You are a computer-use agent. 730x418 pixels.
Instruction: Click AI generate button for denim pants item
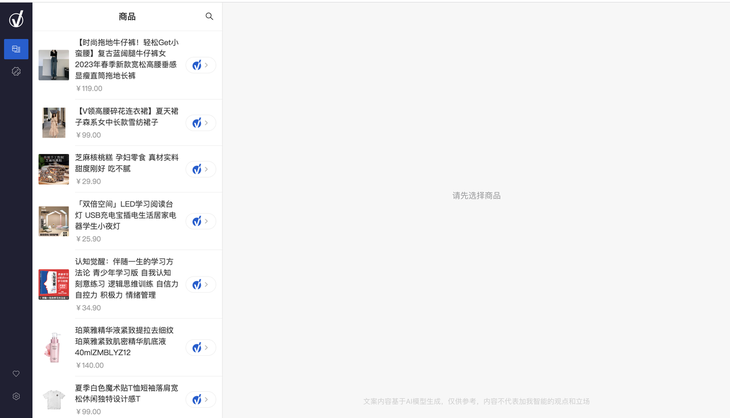pos(197,65)
